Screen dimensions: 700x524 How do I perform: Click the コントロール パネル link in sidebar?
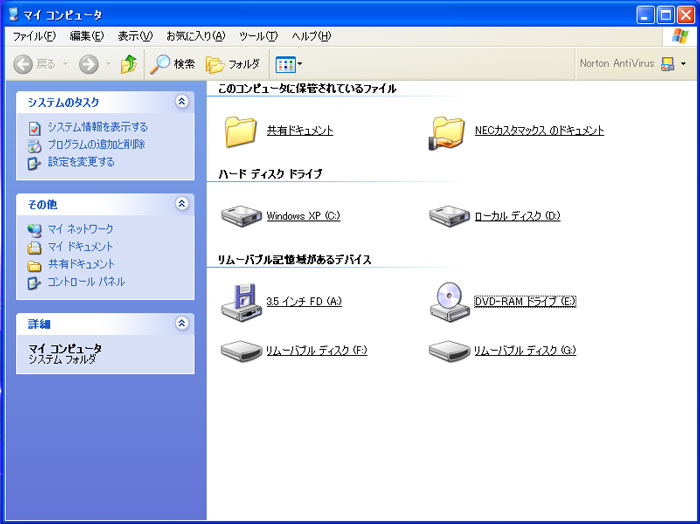(x=86, y=282)
